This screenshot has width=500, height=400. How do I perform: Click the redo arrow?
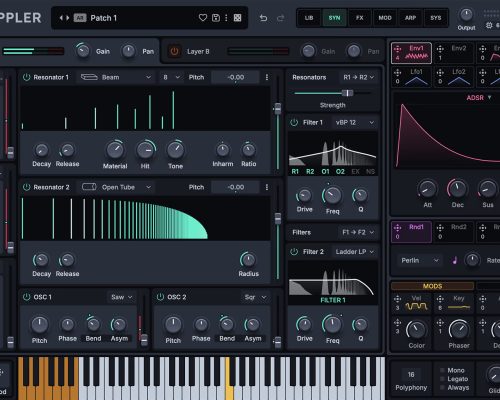click(x=281, y=18)
